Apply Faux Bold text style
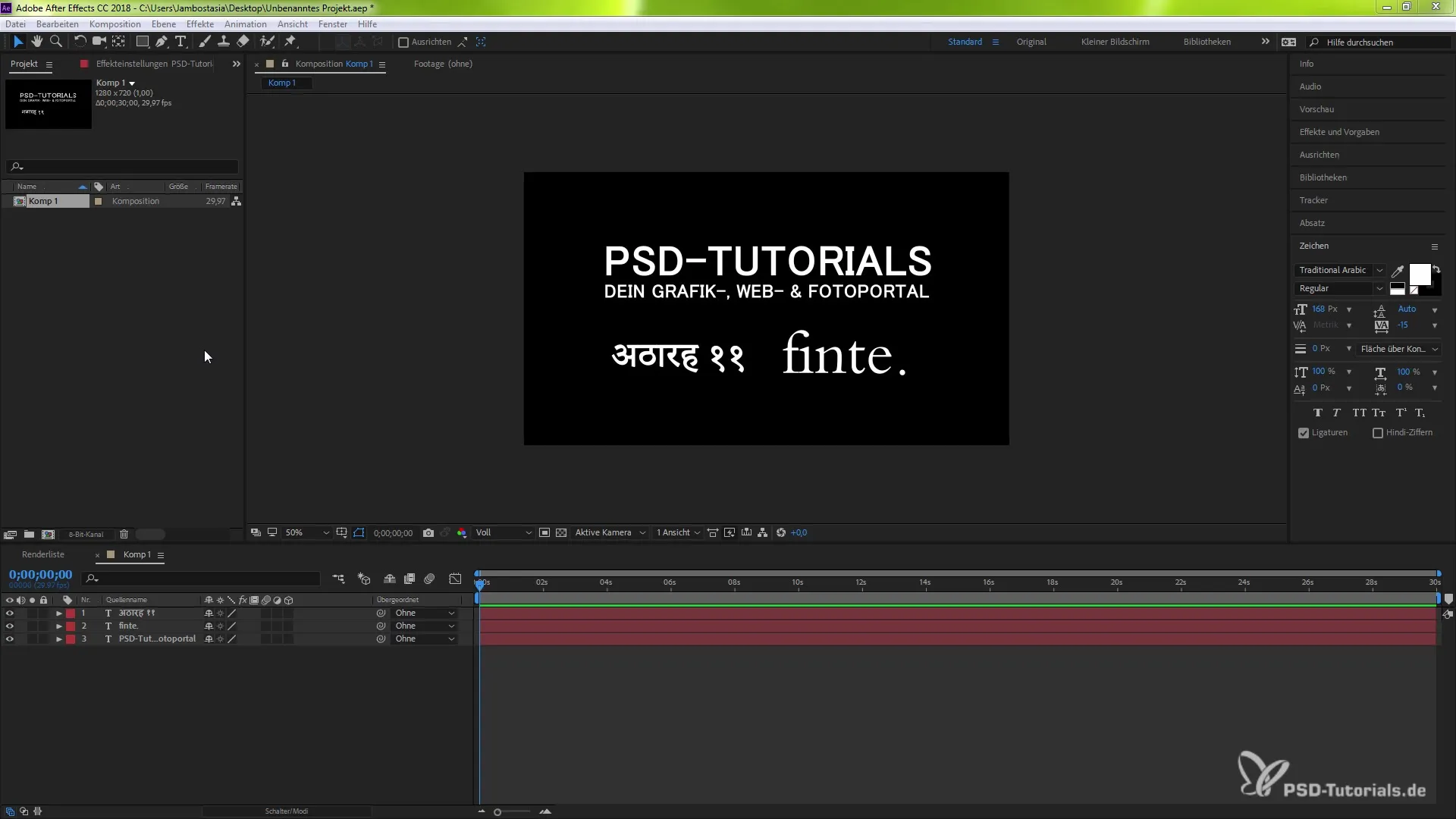Image resolution: width=1456 pixels, height=819 pixels. coord(1317,413)
